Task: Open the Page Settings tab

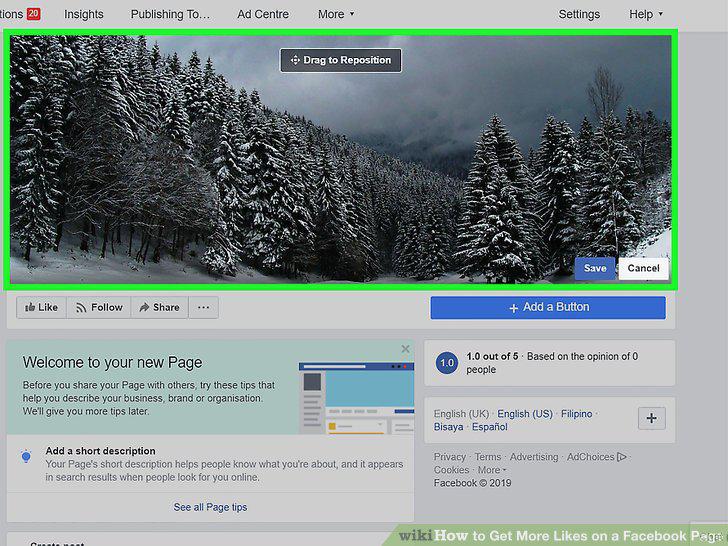Action: [x=579, y=14]
